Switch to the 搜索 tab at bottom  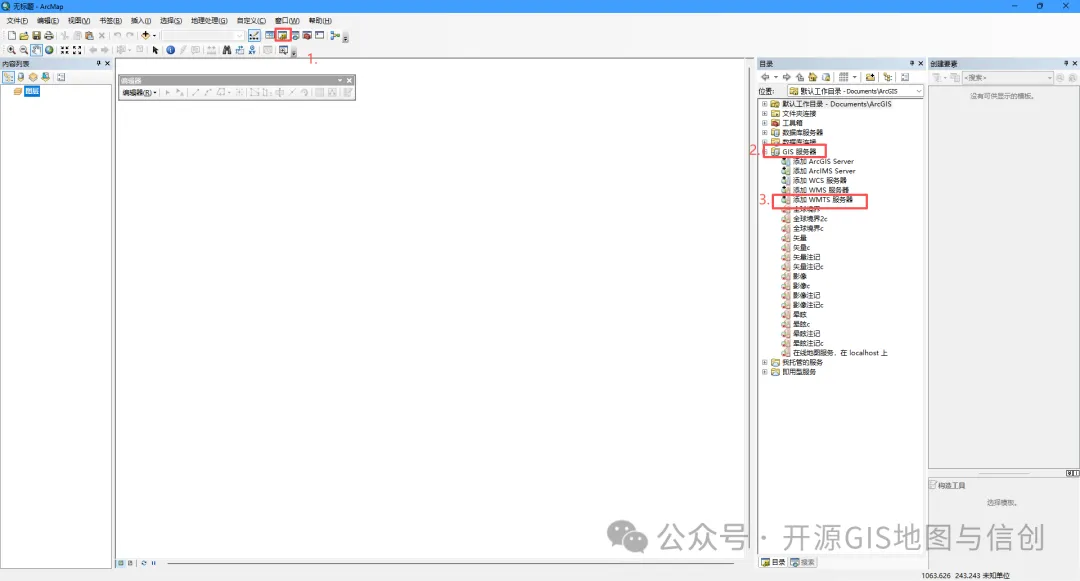802,562
